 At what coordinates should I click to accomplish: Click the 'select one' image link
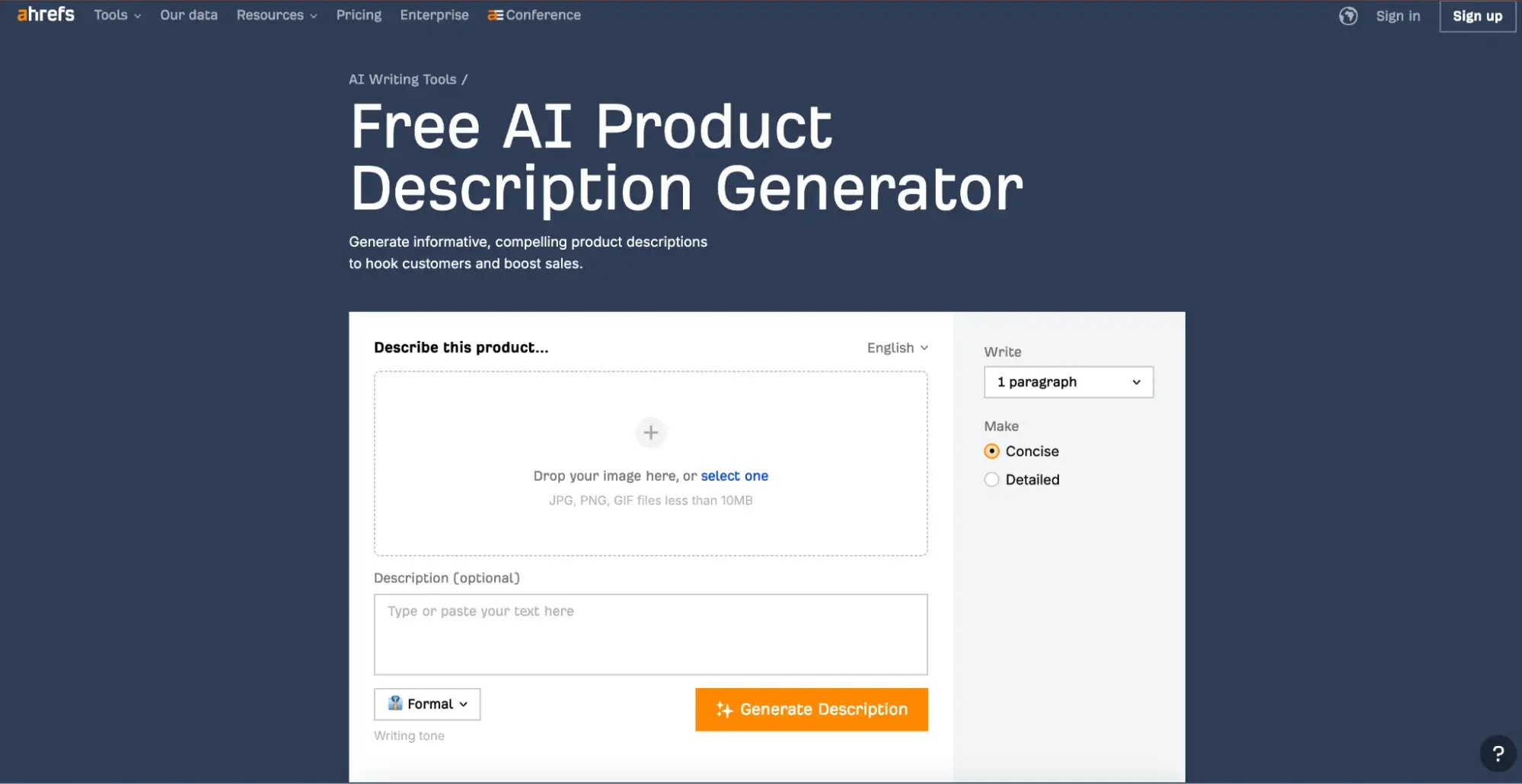point(734,476)
